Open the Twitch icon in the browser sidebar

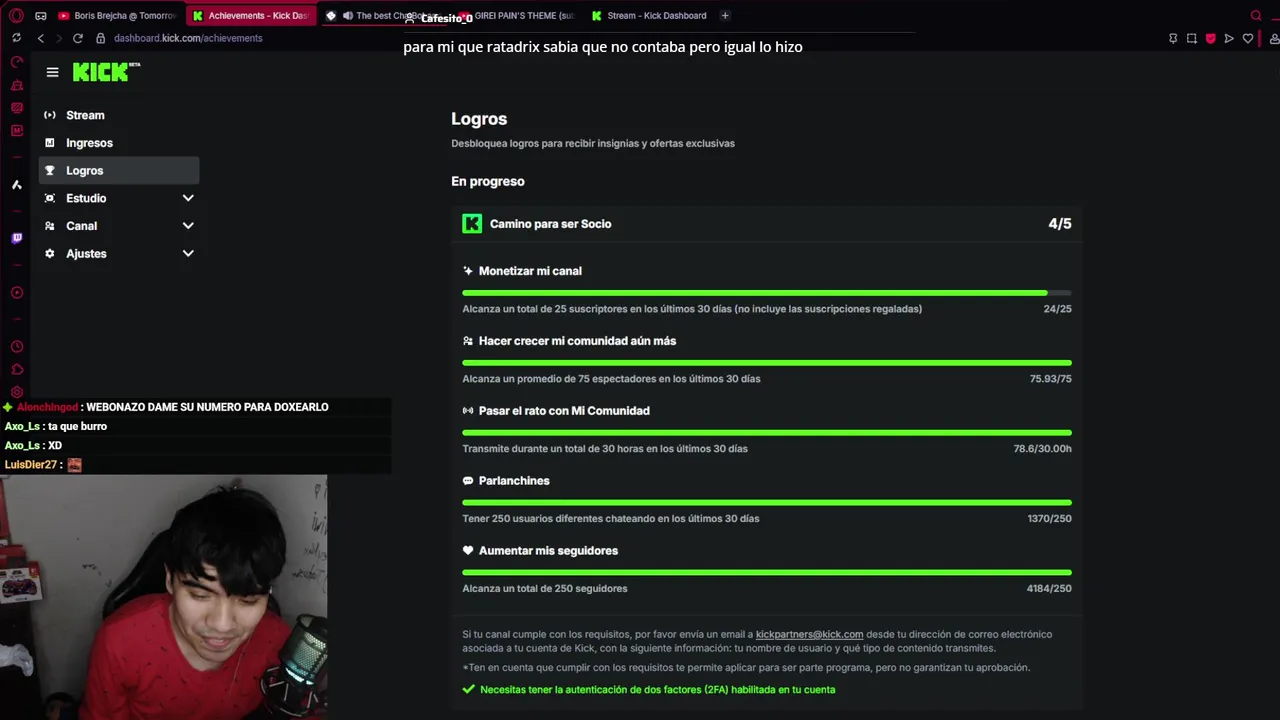(x=17, y=238)
